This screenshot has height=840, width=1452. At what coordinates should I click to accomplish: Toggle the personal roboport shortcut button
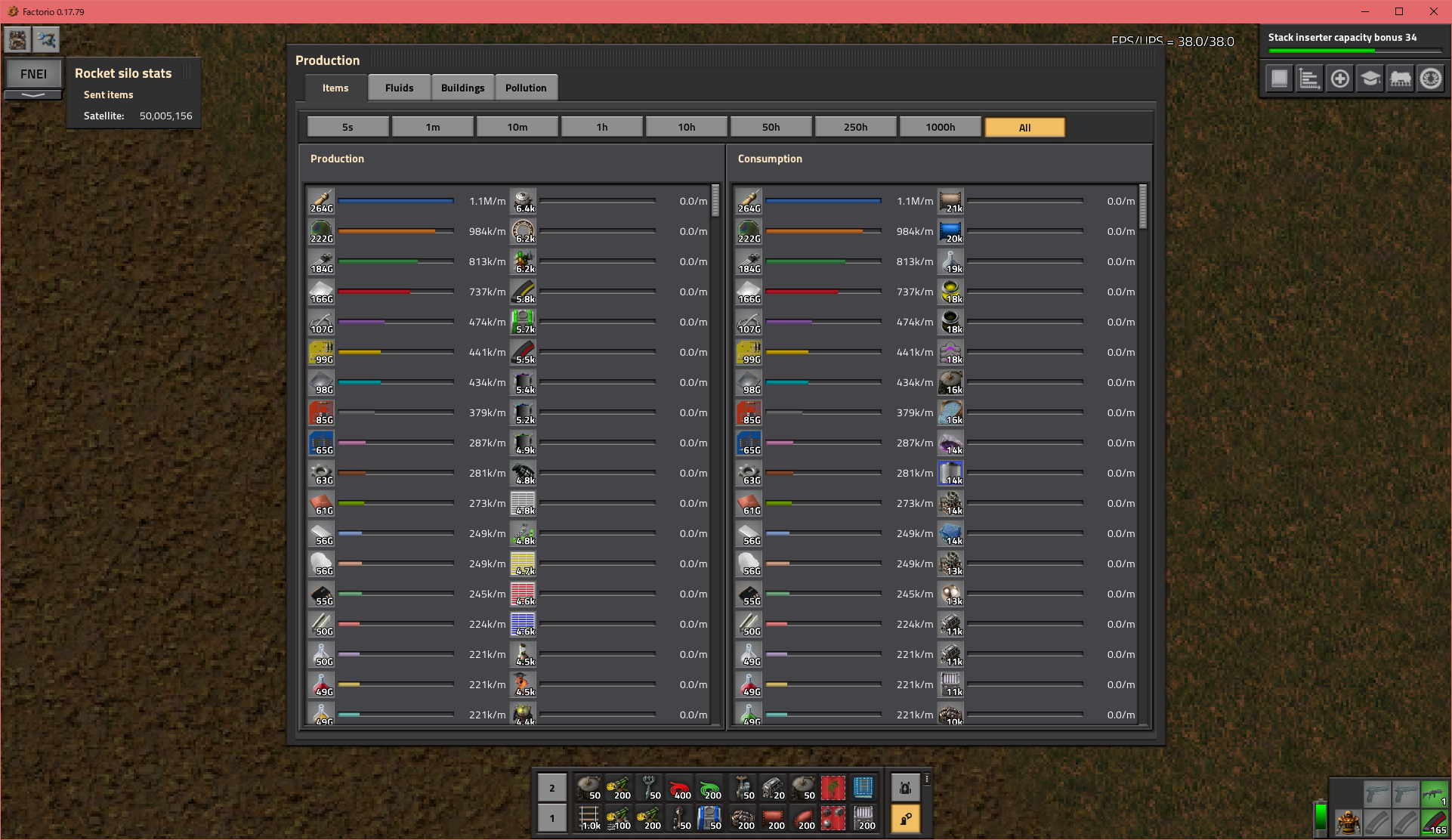pyautogui.click(x=905, y=788)
